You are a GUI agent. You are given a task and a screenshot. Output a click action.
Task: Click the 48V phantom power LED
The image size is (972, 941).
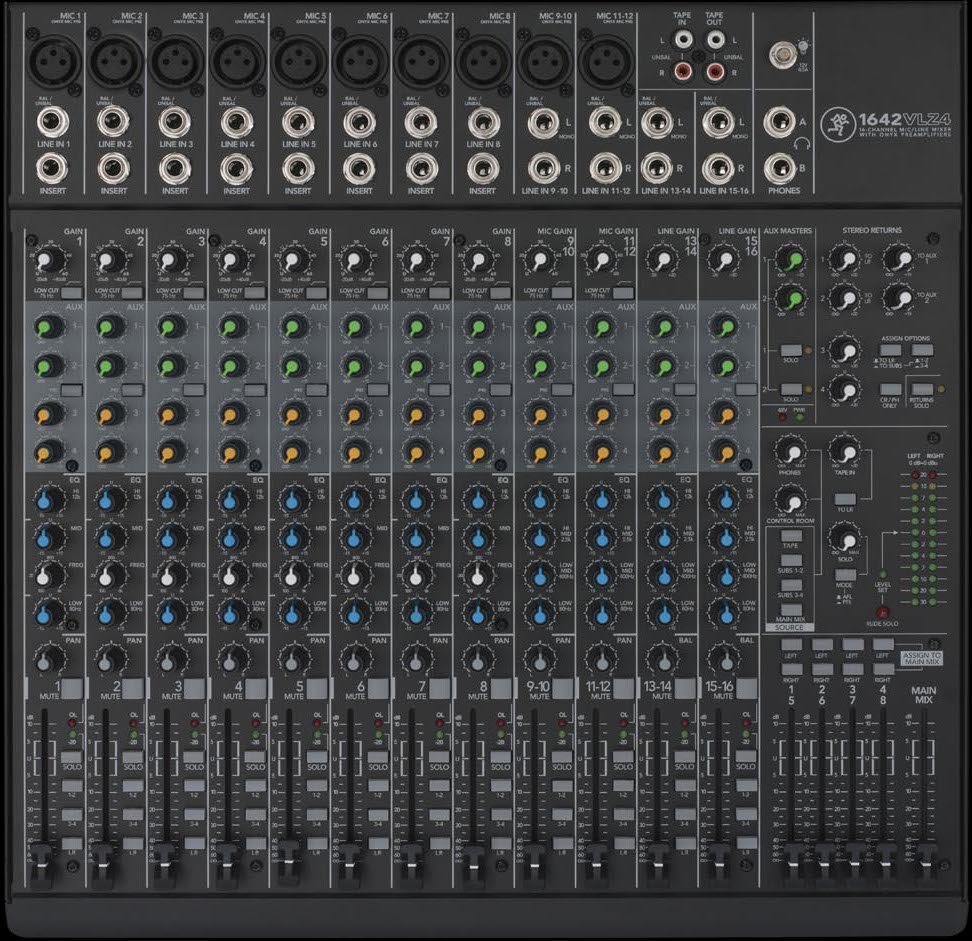point(782,417)
